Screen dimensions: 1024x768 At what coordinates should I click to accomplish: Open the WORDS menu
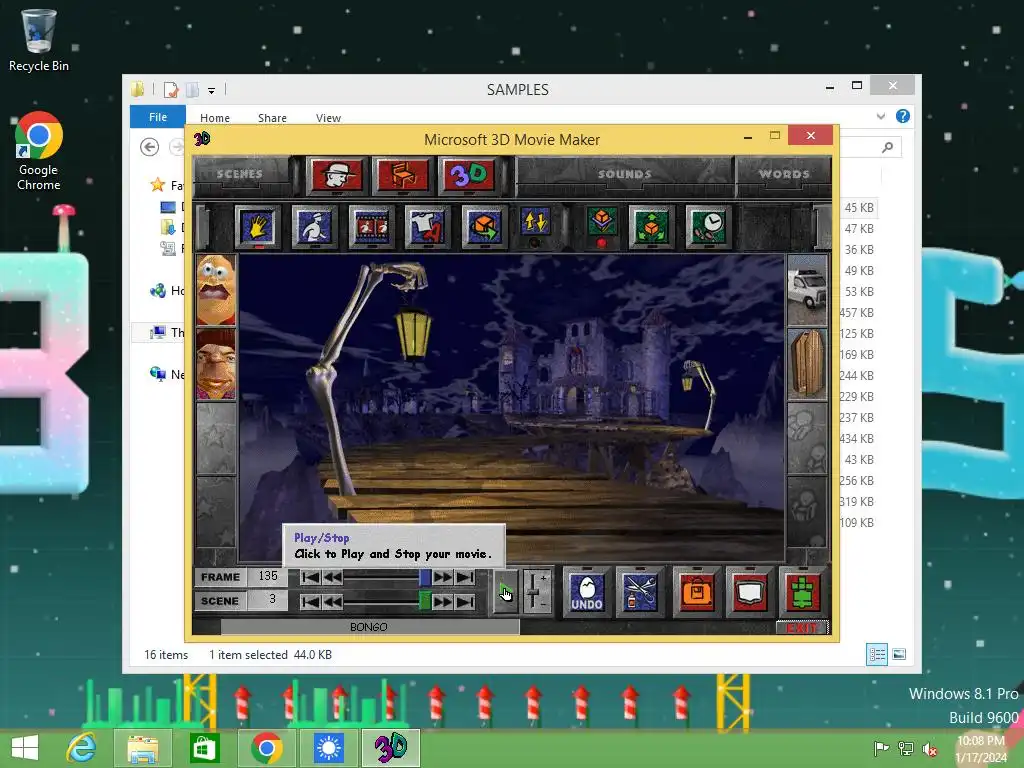click(784, 174)
